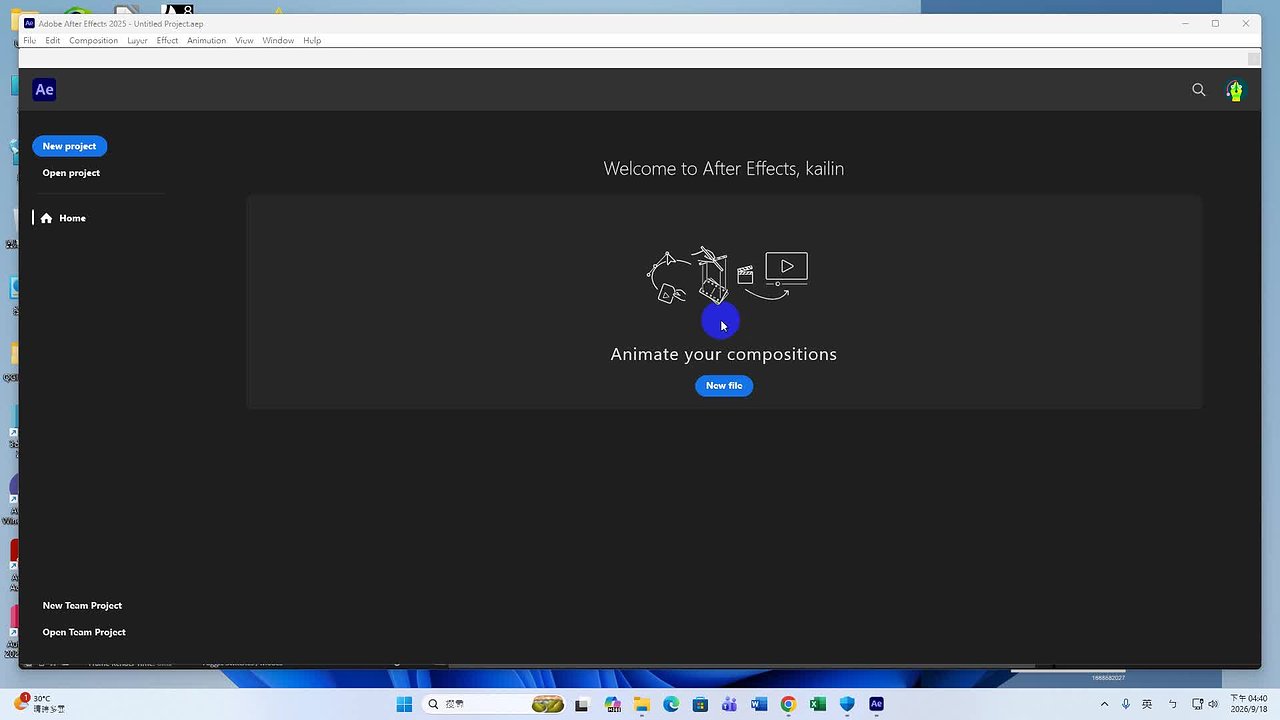The width and height of the screenshot is (1280, 720).
Task: Open Microsoft Store from the taskbar
Action: tap(700, 704)
